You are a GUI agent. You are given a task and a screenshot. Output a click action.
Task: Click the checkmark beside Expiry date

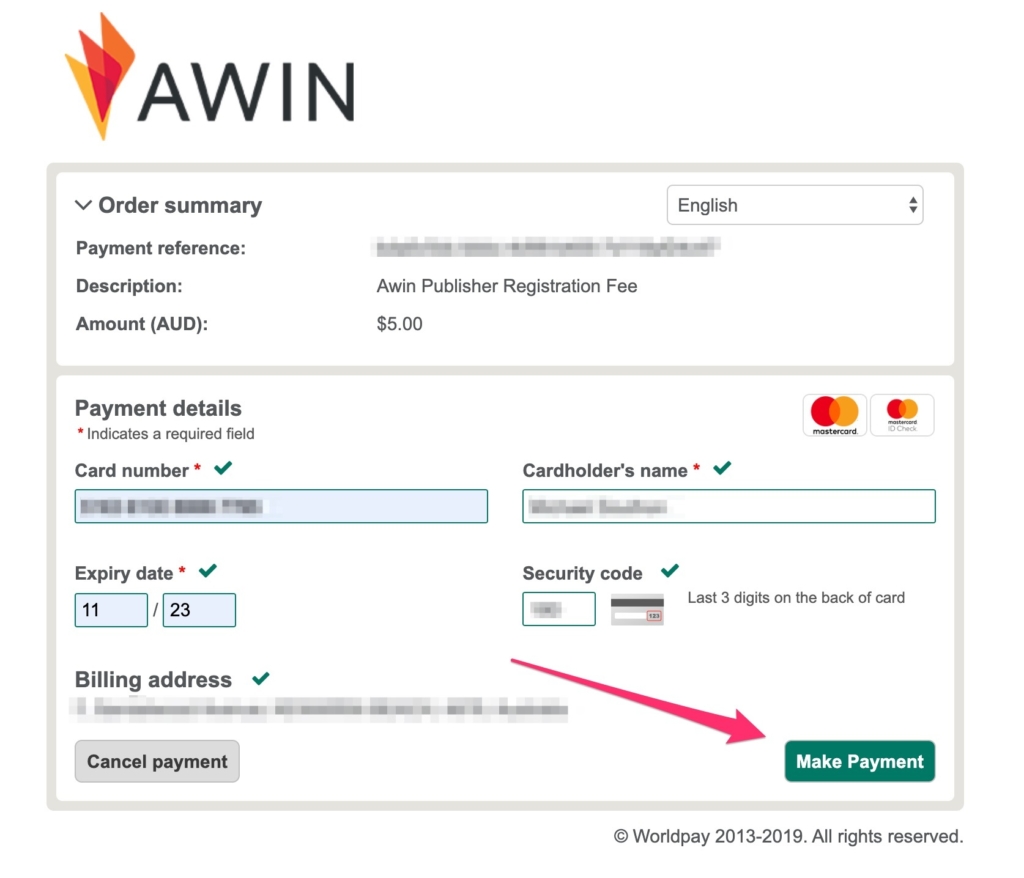207,571
